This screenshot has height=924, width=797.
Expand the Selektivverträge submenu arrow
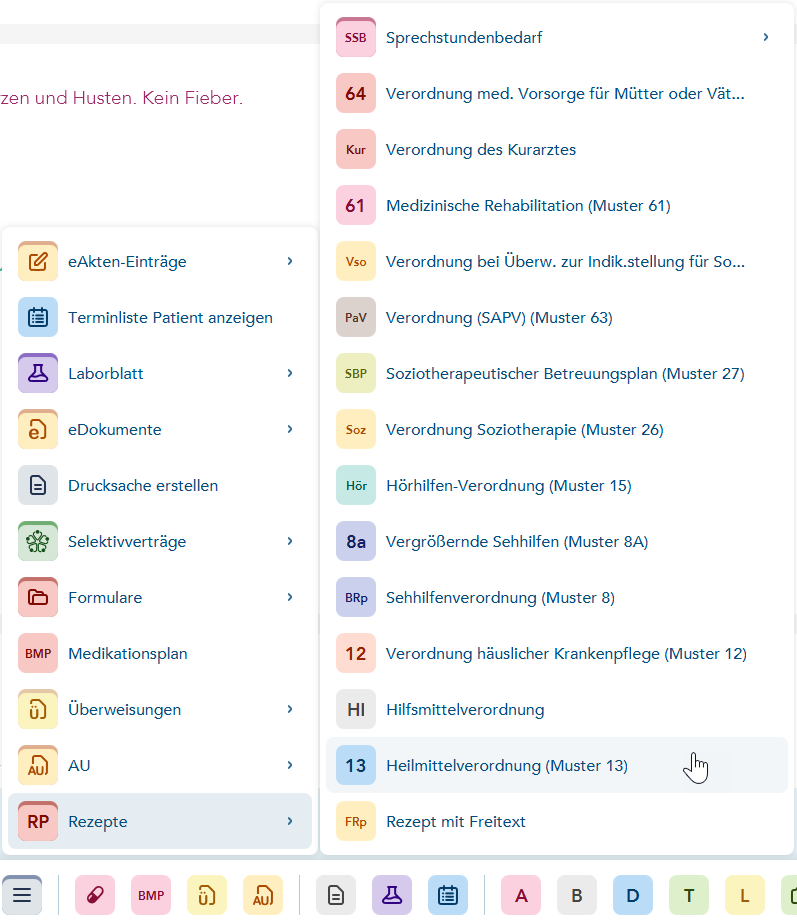[290, 541]
